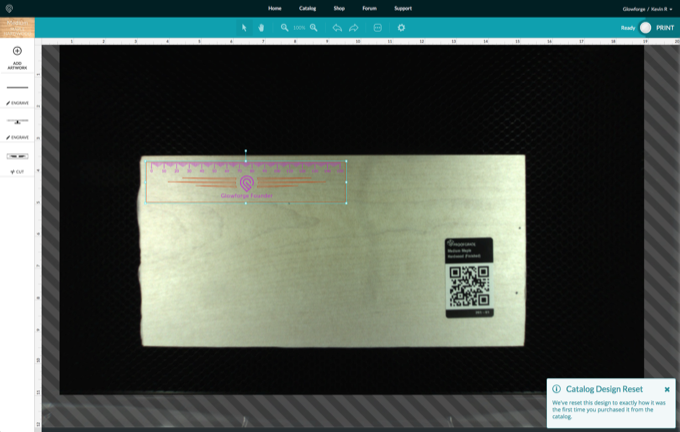680x432 pixels.
Task: Click the 100% zoom level value
Action: pyautogui.click(x=299, y=28)
